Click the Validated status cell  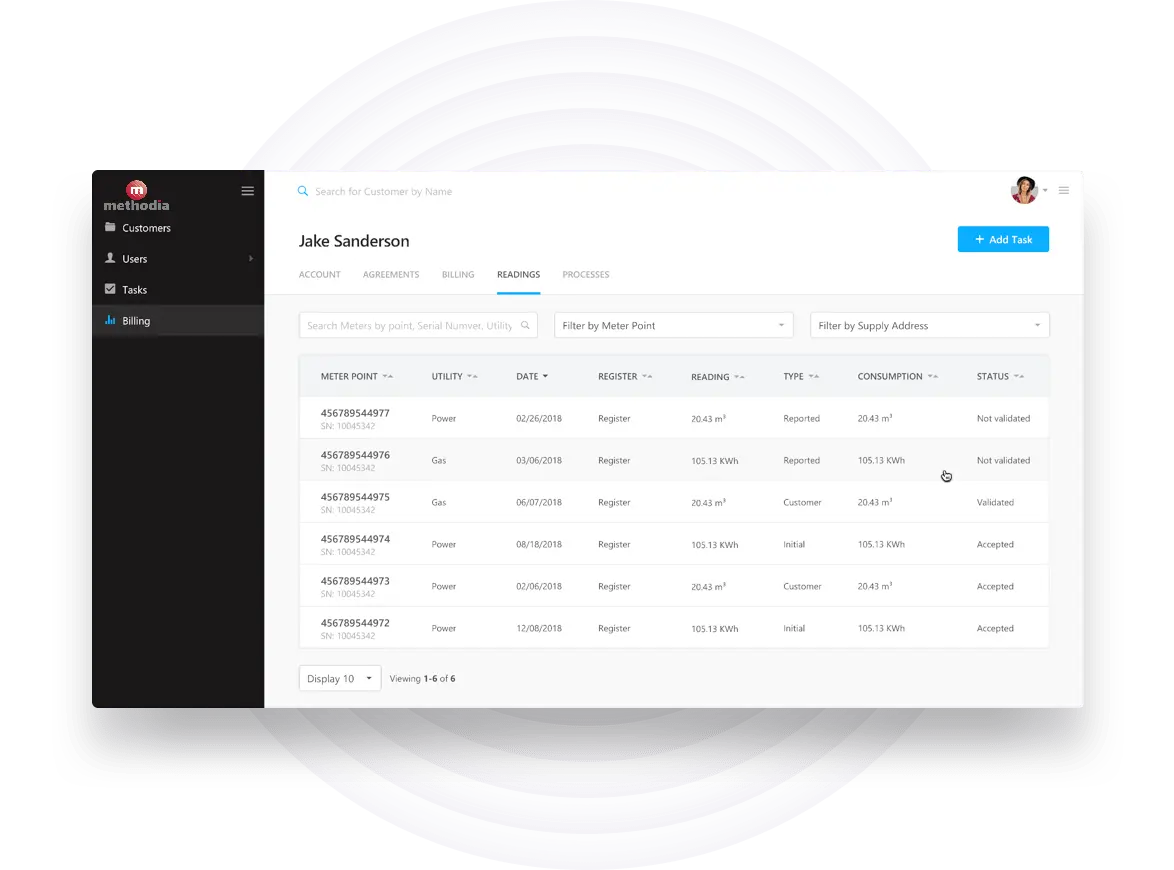click(995, 502)
